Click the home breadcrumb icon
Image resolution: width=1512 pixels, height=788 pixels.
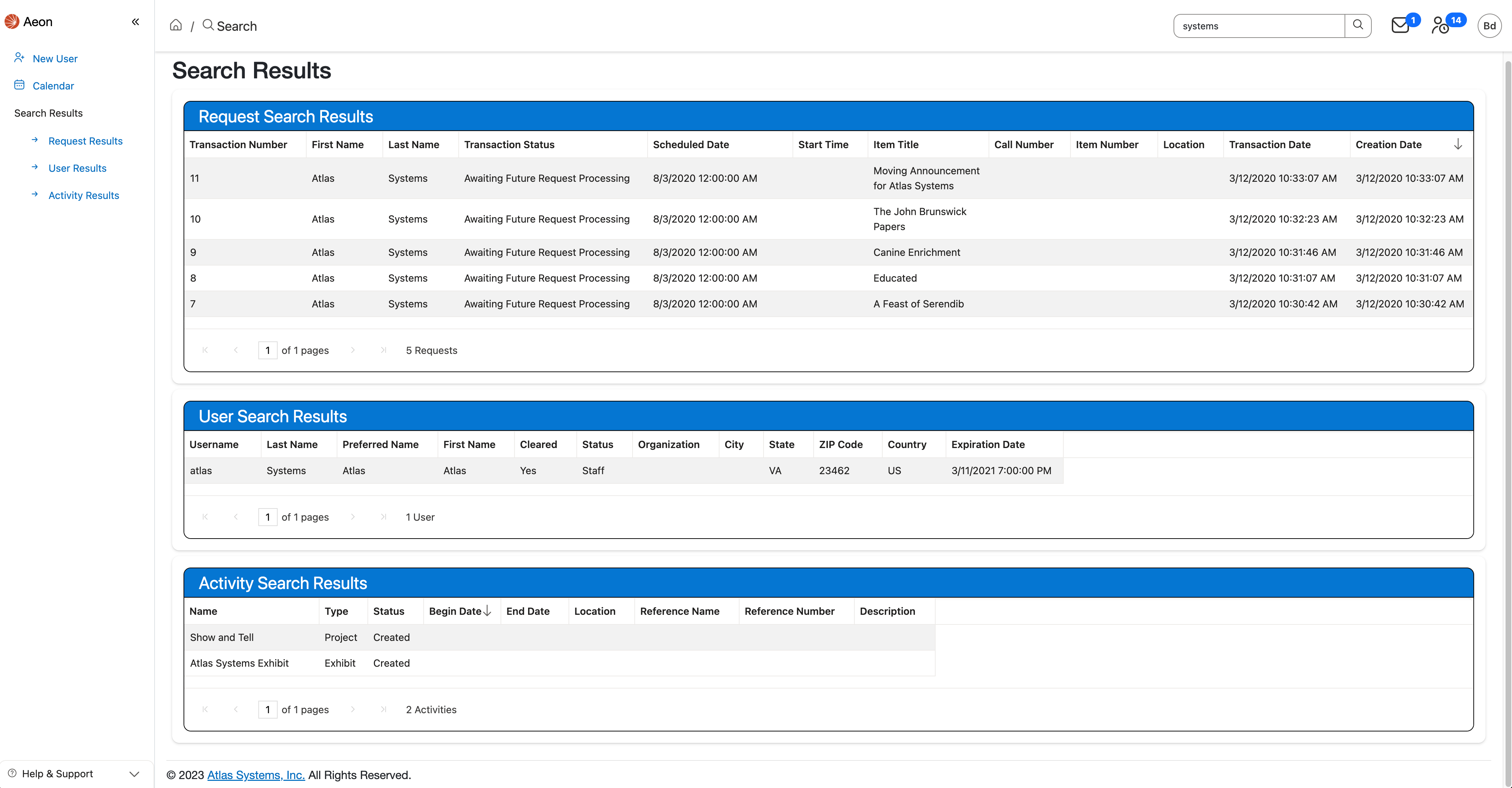coord(176,25)
